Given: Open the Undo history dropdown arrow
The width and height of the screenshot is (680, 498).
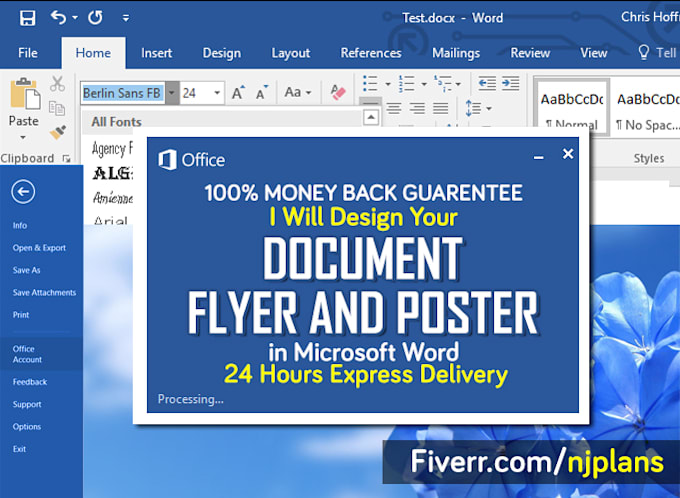Looking at the screenshot, I should coord(75,18).
